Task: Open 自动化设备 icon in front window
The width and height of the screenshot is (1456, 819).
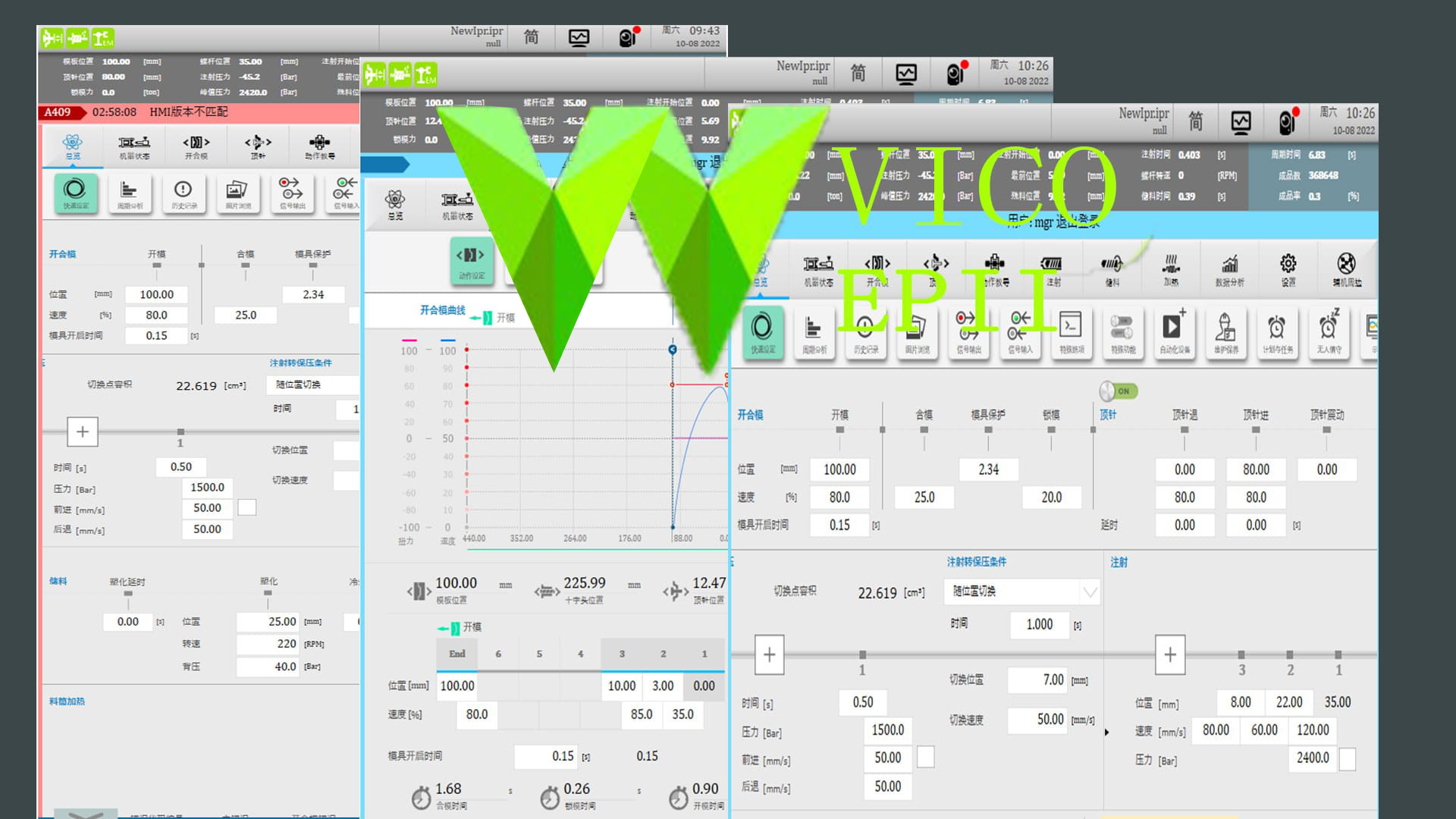Action: click(1175, 332)
